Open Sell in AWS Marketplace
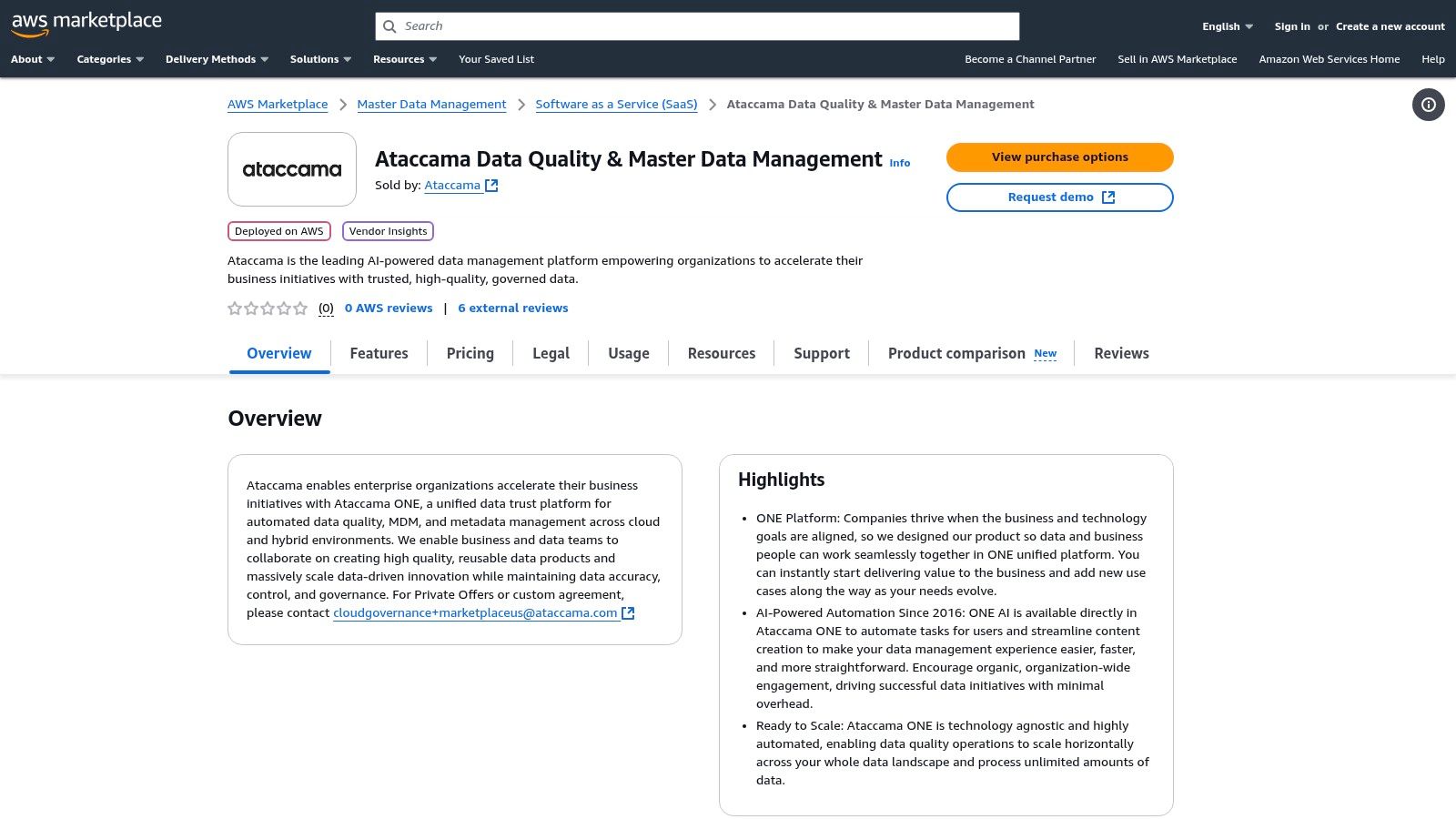This screenshot has height=819, width=1456. 1178,59
